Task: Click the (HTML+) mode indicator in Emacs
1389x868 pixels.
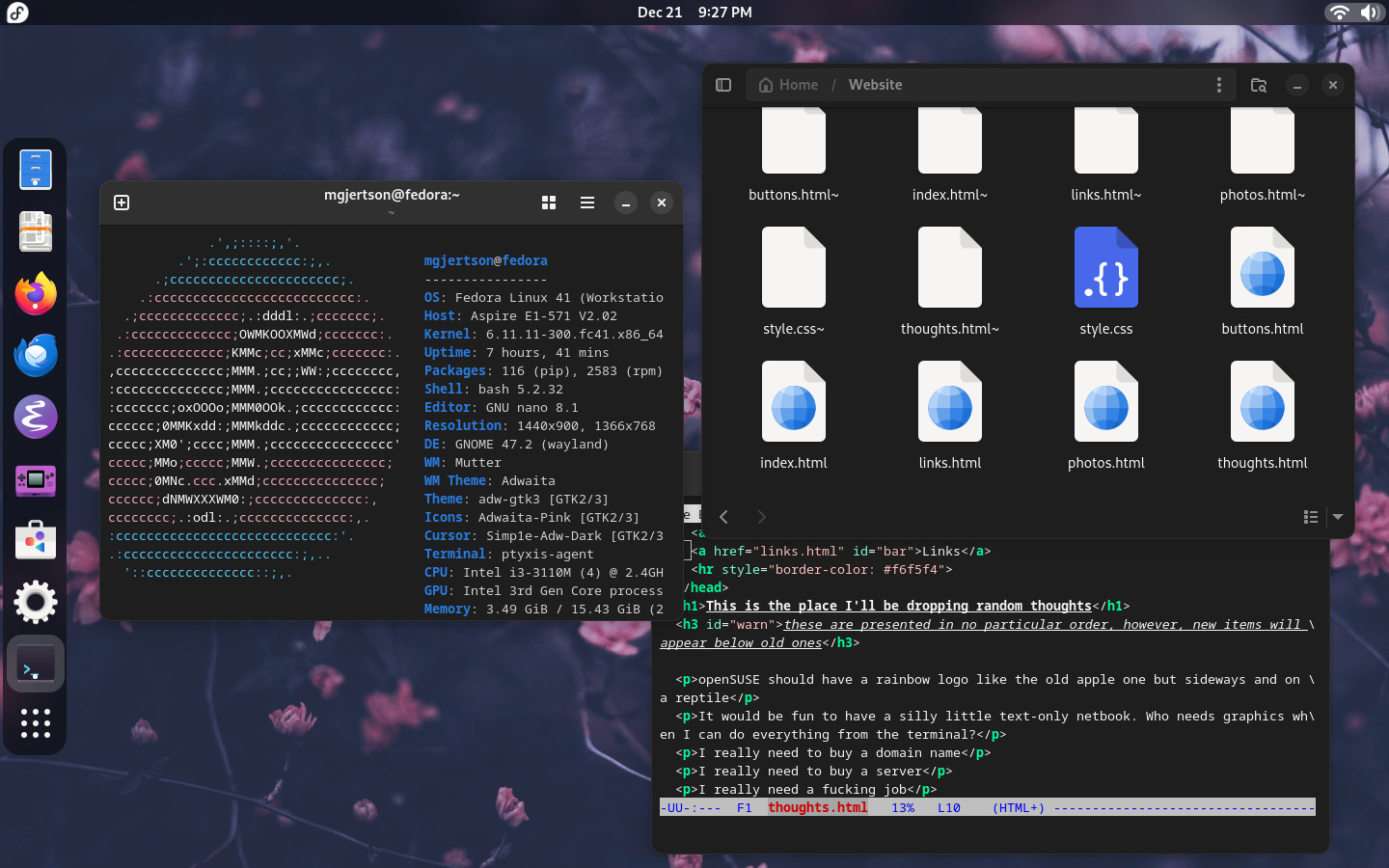Action: coord(1019,807)
